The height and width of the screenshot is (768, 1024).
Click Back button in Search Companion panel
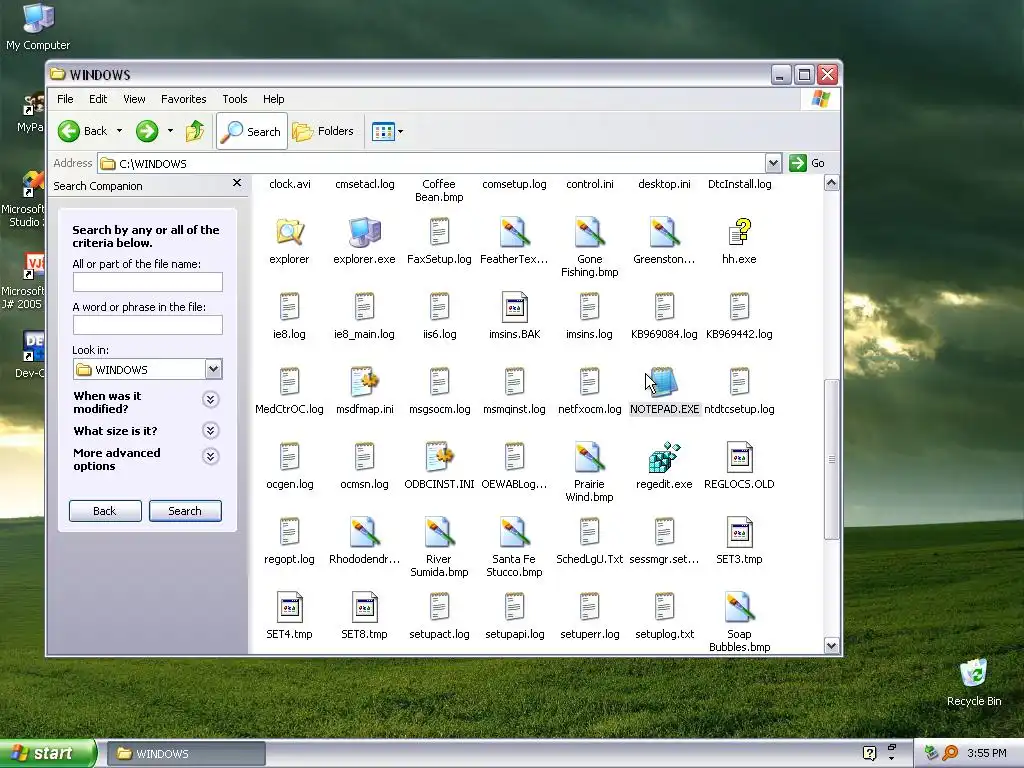point(105,511)
